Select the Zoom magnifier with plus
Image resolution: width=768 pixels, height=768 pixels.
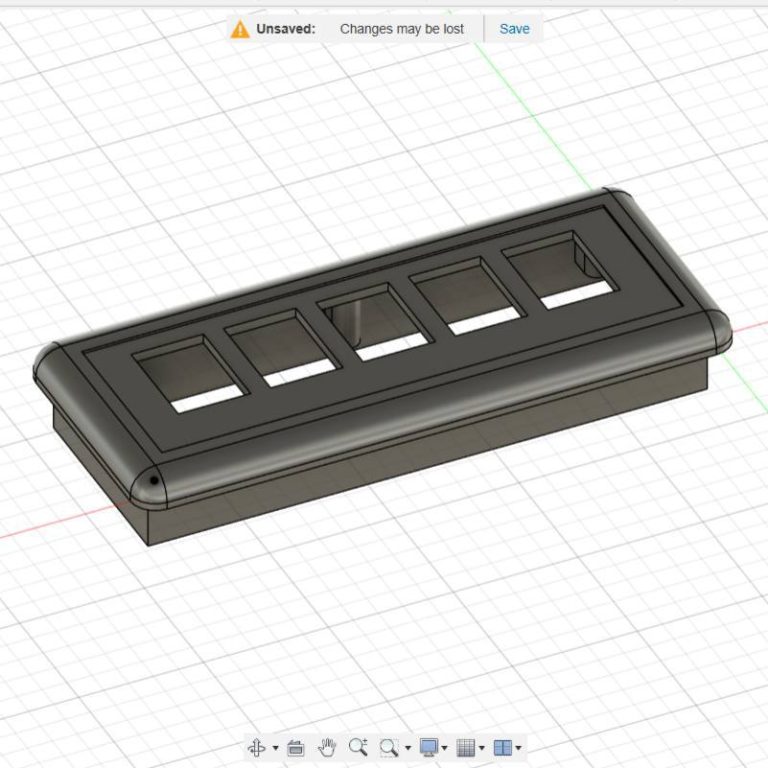pyautogui.click(x=358, y=747)
